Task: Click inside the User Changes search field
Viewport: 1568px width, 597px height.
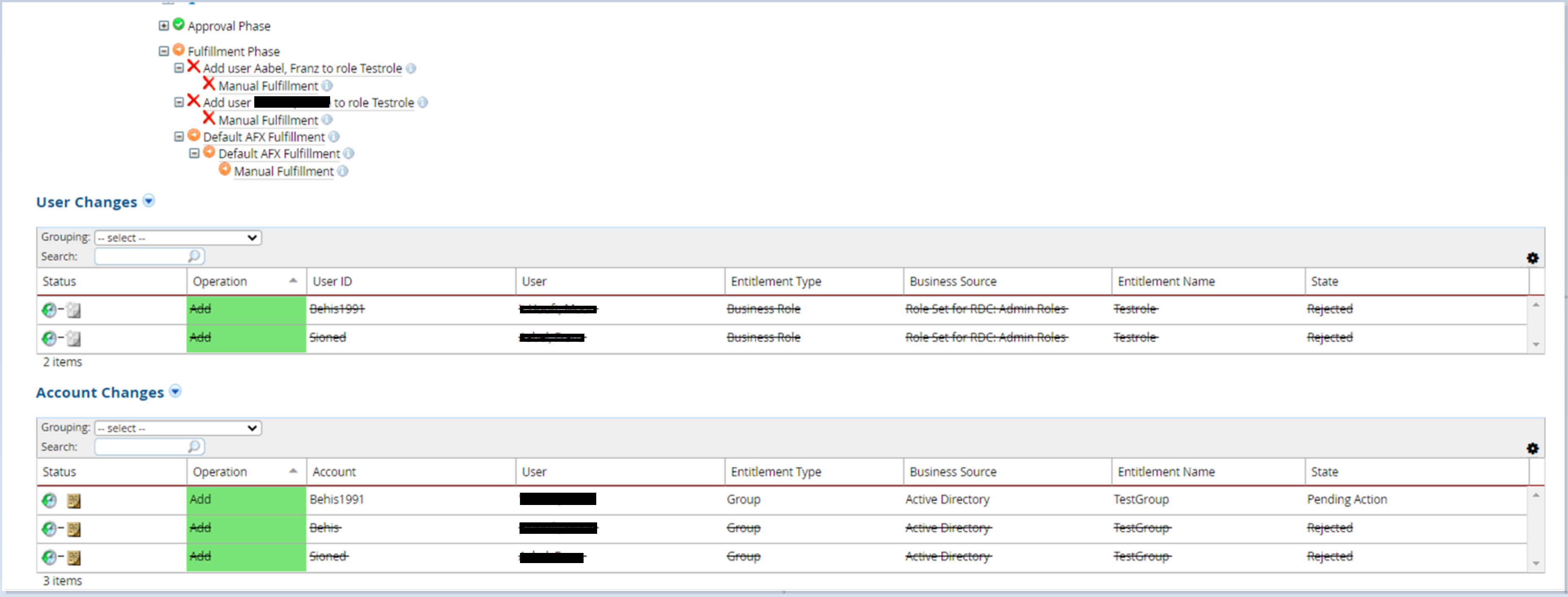Action: [140, 256]
